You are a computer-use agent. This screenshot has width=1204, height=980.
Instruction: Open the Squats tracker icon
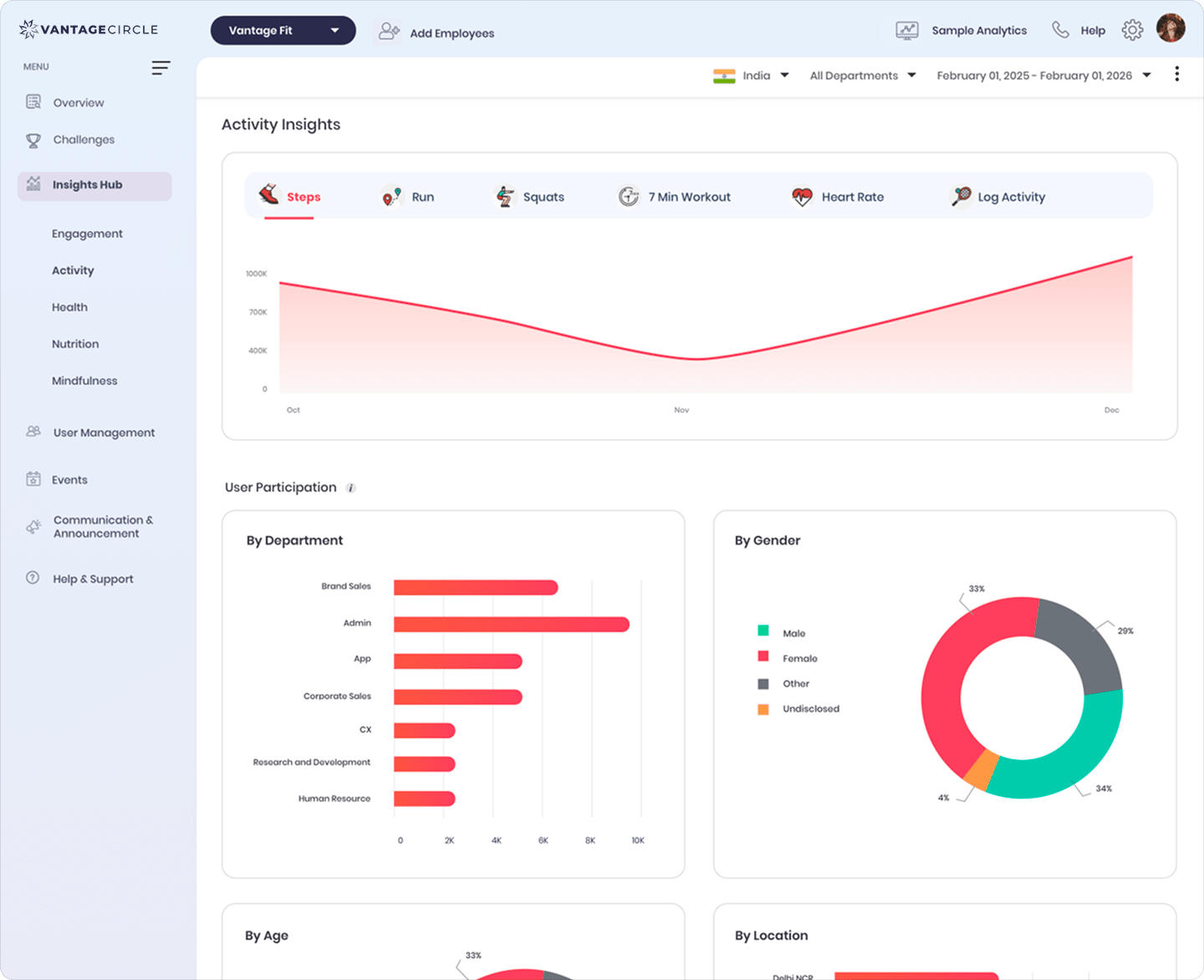[505, 196]
